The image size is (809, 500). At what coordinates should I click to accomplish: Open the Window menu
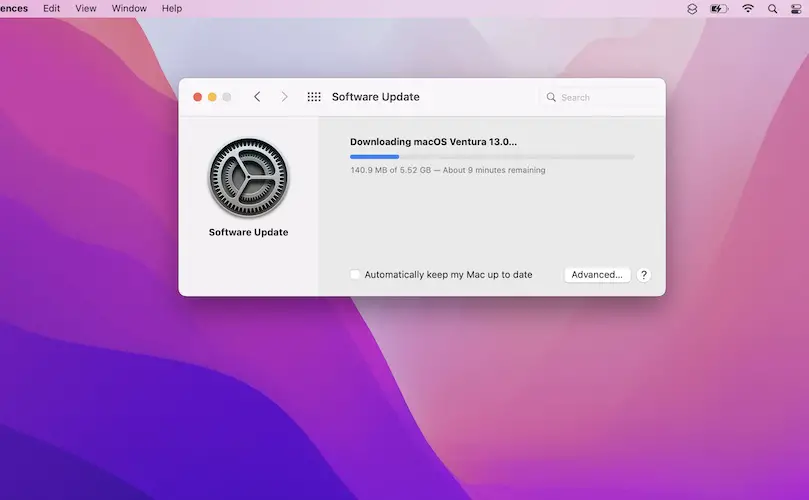pyautogui.click(x=128, y=8)
